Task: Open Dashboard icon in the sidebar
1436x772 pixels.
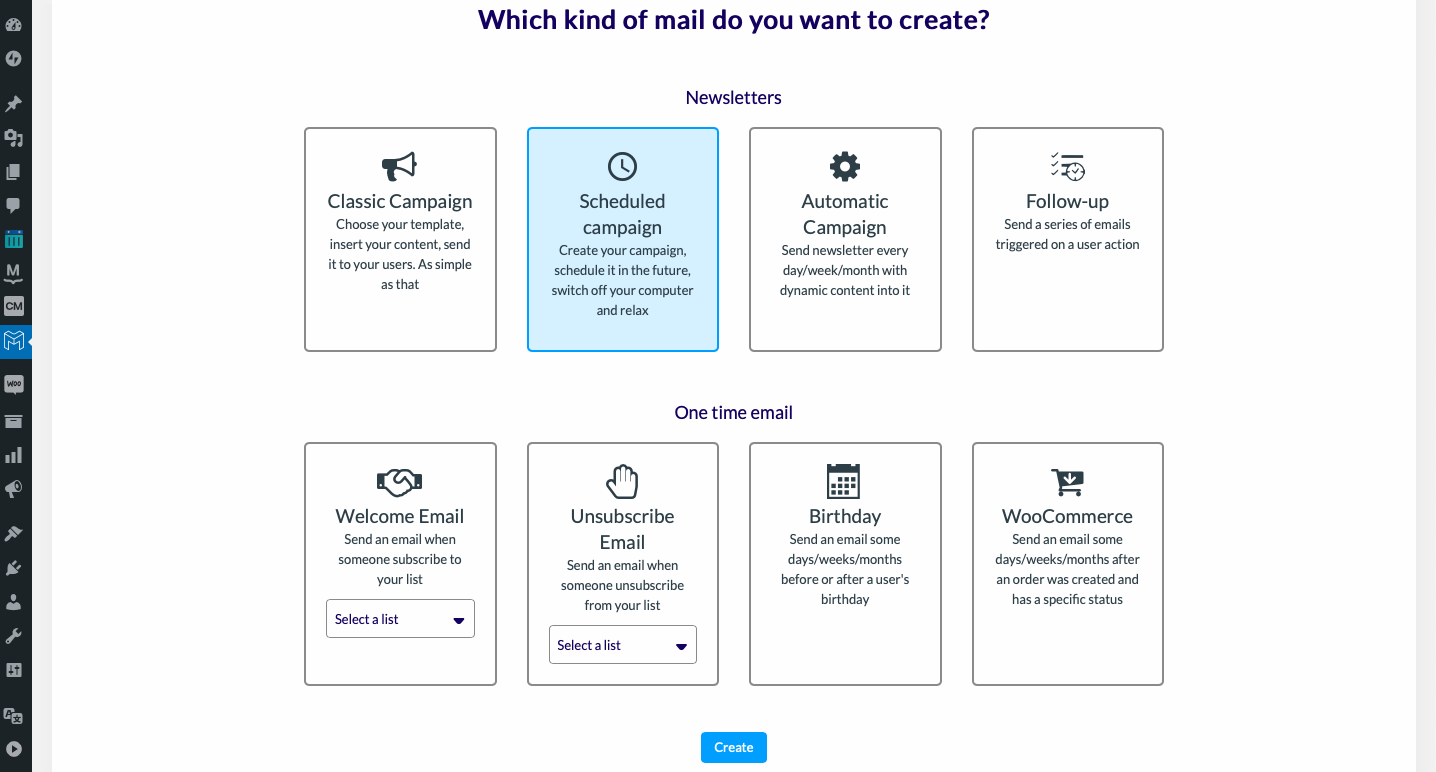Action: tap(14, 24)
